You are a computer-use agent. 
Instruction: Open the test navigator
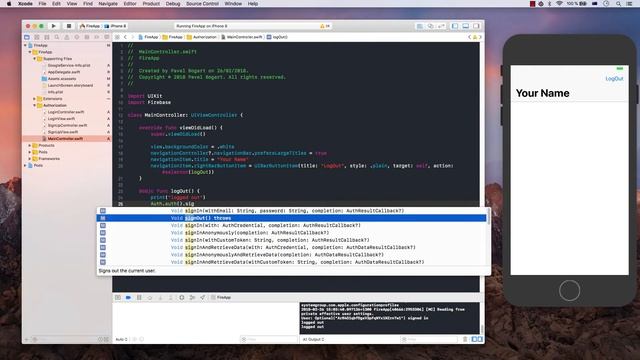tap(77, 37)
